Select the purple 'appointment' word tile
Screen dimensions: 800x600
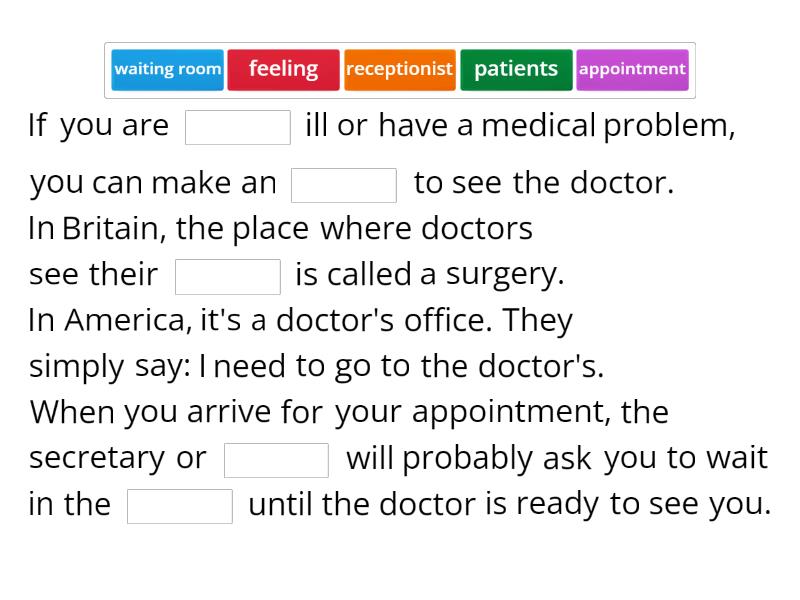pos(632,69)
